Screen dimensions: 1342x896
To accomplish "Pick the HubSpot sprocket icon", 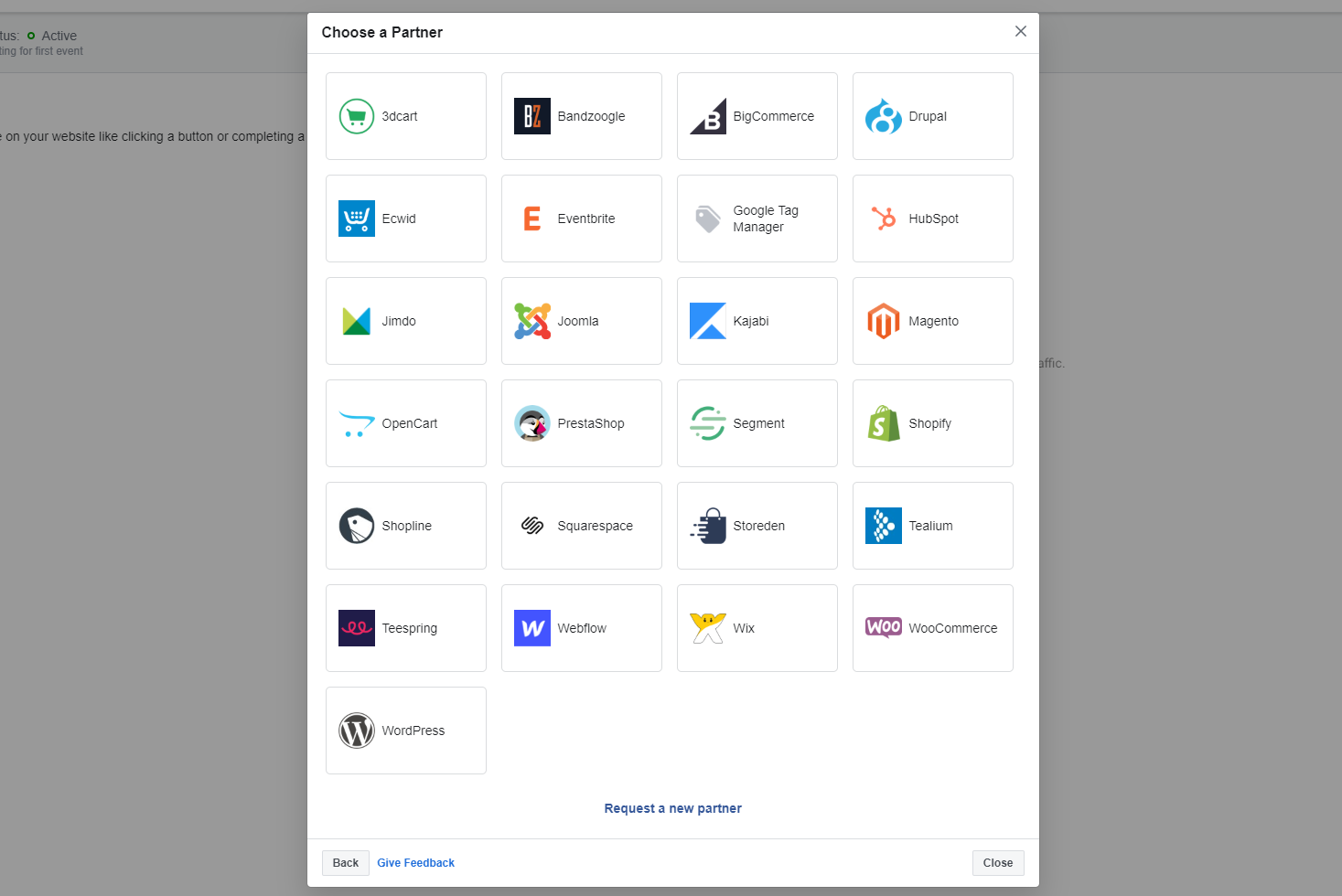I will click(883, 219).
